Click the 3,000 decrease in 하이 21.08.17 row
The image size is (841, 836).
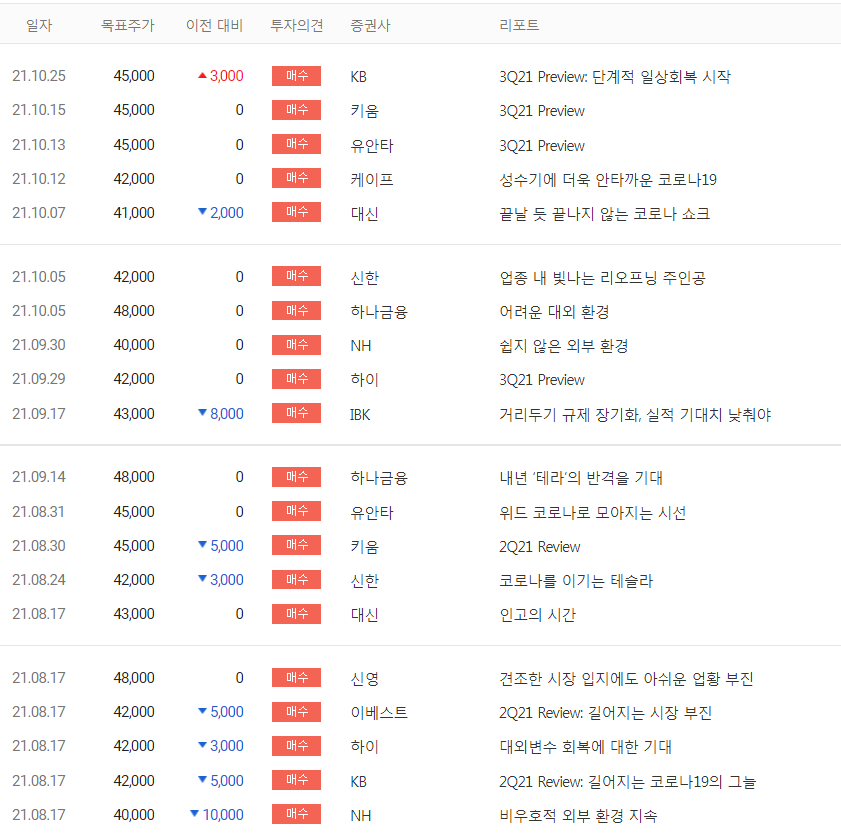[220, 745]
